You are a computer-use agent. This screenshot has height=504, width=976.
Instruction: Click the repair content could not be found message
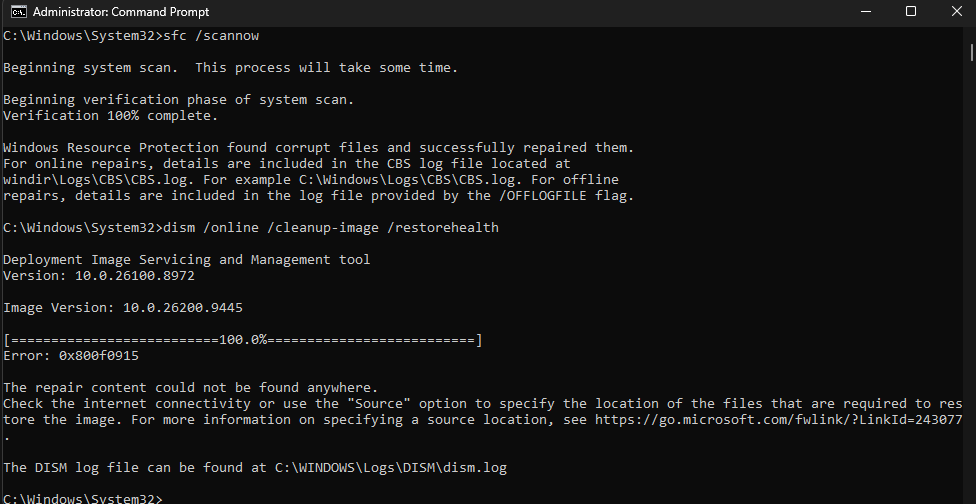pos(190,388)
